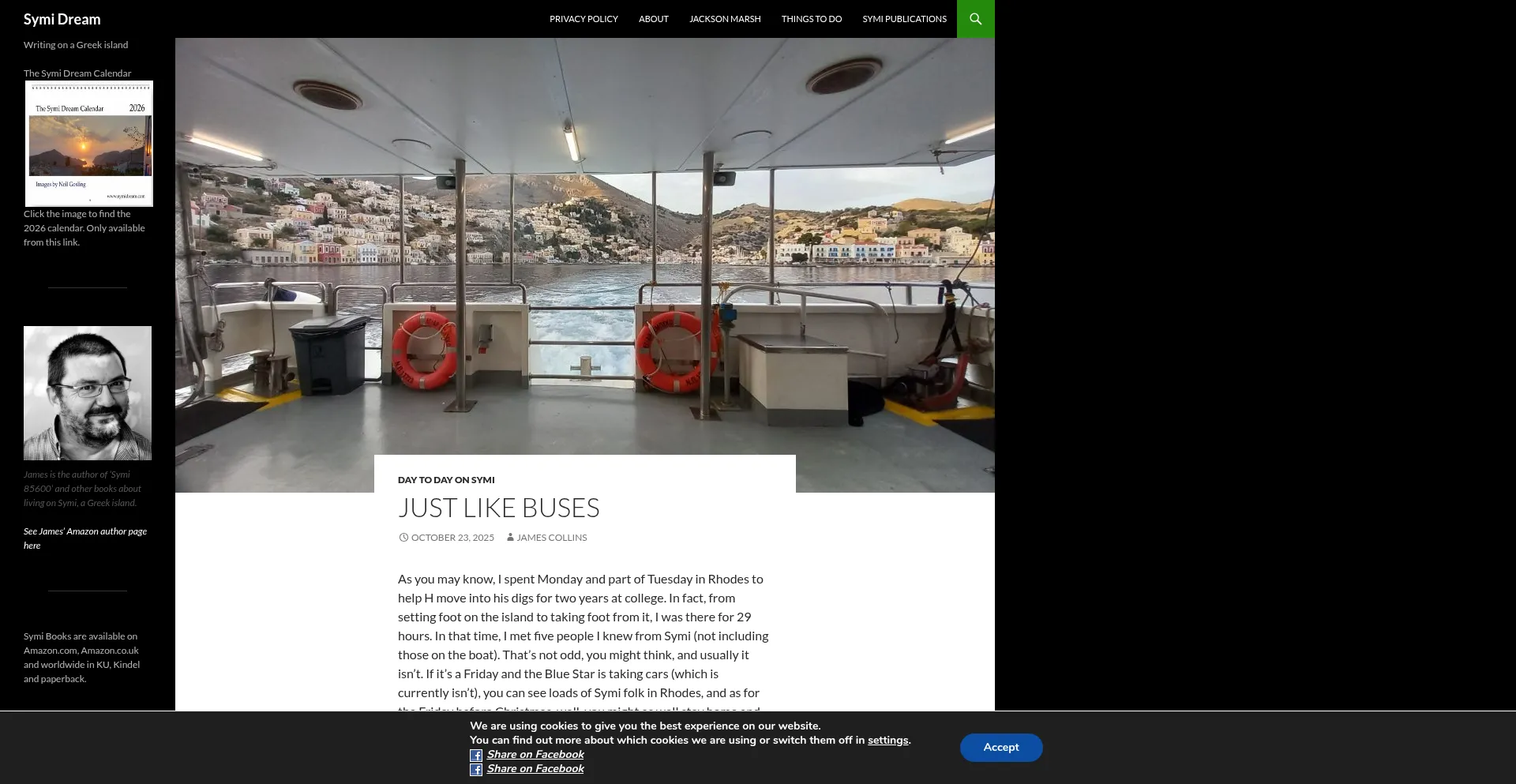Image resolution: width=1516 pixels, height=784 pixels.
Task: Click the author person icon
Action: (x=510, y=538)
